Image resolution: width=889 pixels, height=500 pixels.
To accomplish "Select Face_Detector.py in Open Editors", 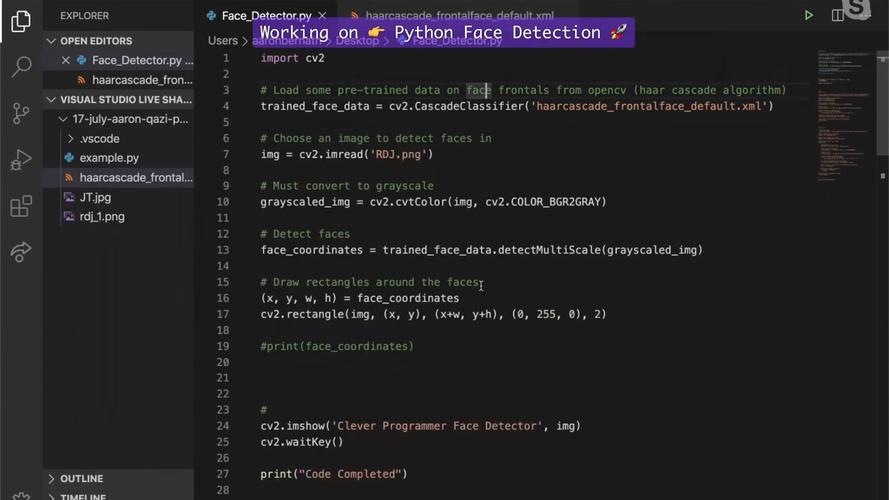I will coord(142,60).
